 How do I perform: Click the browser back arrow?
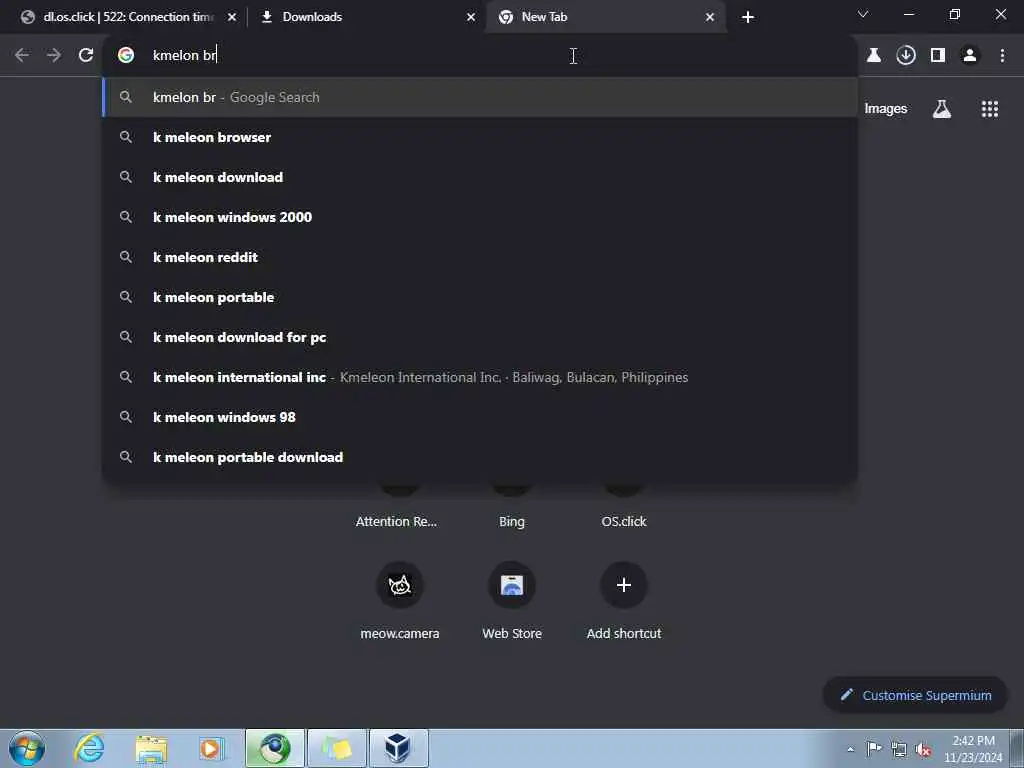(22, 56)
